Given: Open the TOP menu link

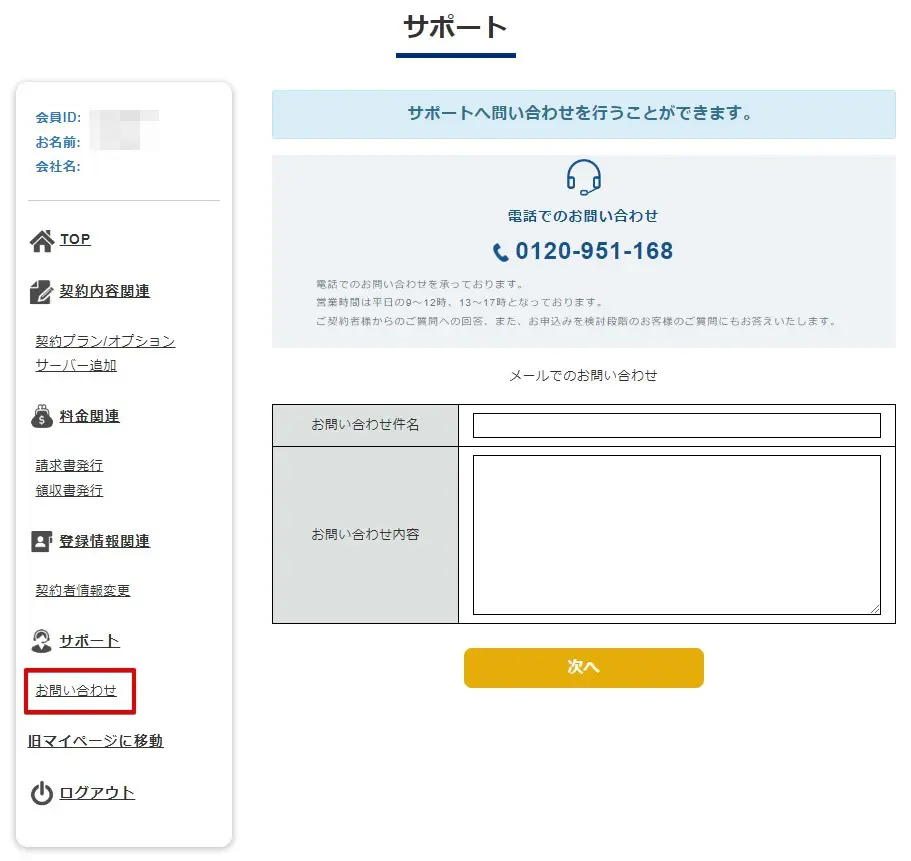Looking at the screenshot, I should click(x=75, y=240).
